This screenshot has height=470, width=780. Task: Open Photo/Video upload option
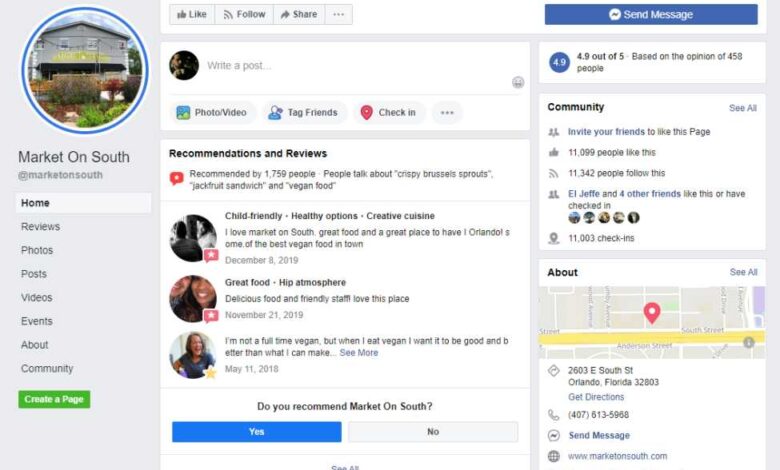click(x=212, y=112)
